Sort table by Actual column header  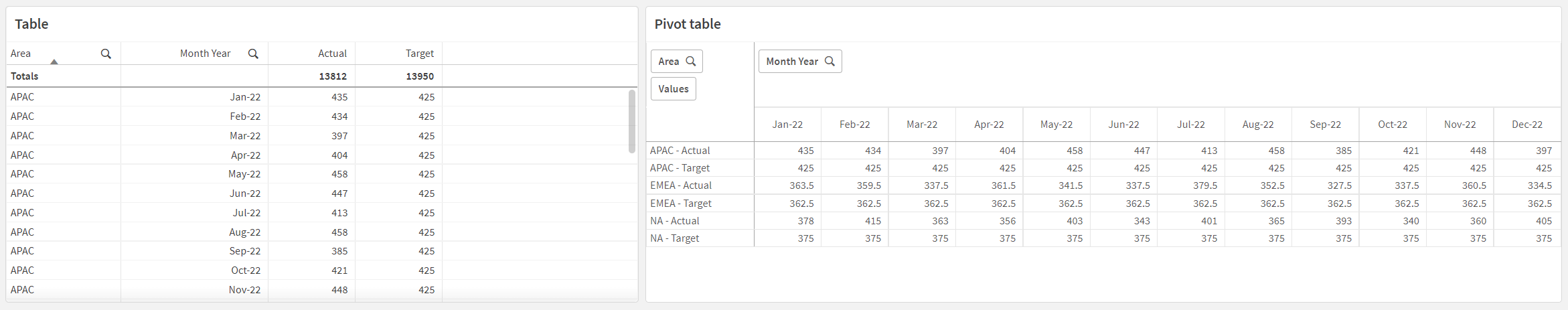pos(332,54)
